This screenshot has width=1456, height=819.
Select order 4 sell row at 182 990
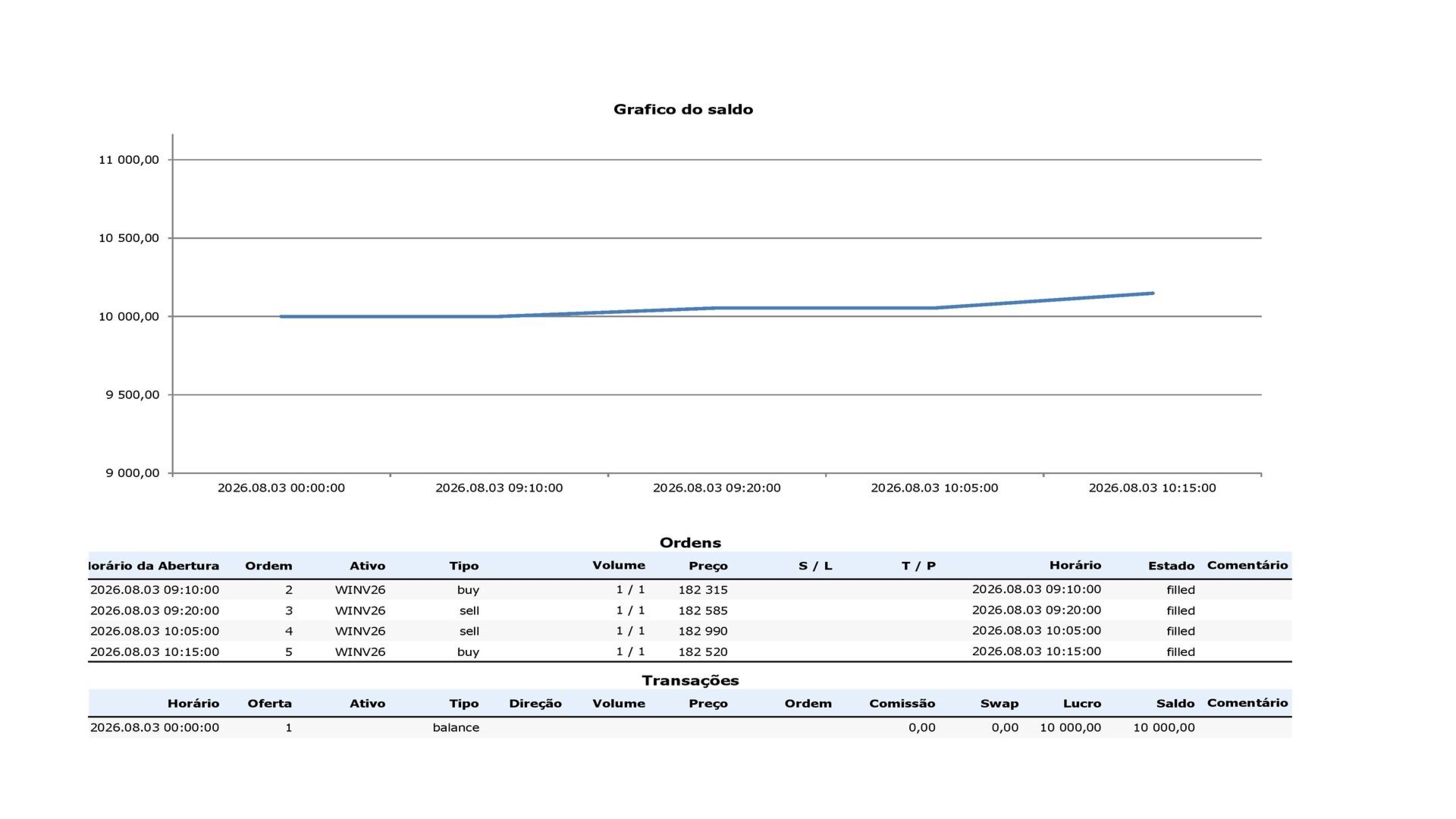[x=690, y=631]
